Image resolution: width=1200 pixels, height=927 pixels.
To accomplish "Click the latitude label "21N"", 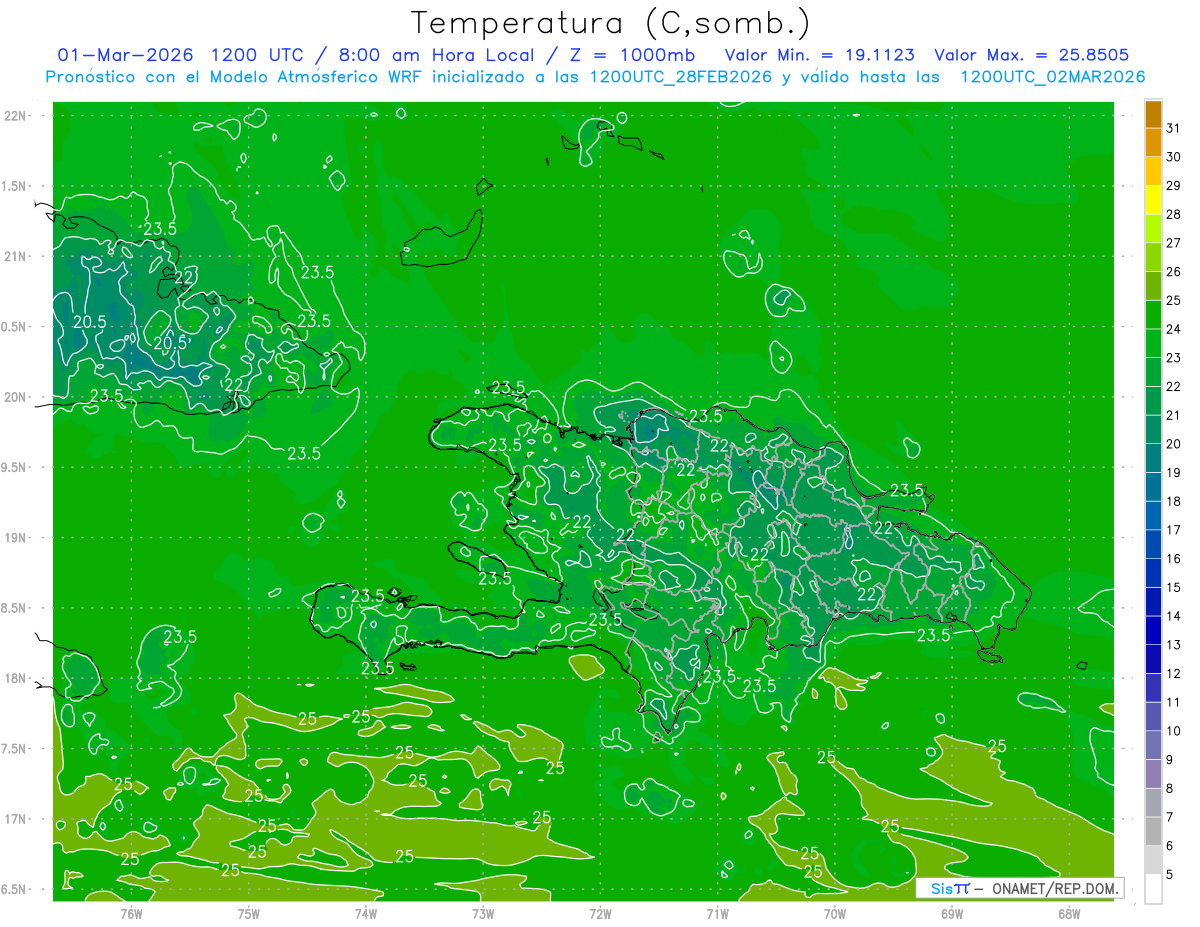I will click(x=15, y=256).
